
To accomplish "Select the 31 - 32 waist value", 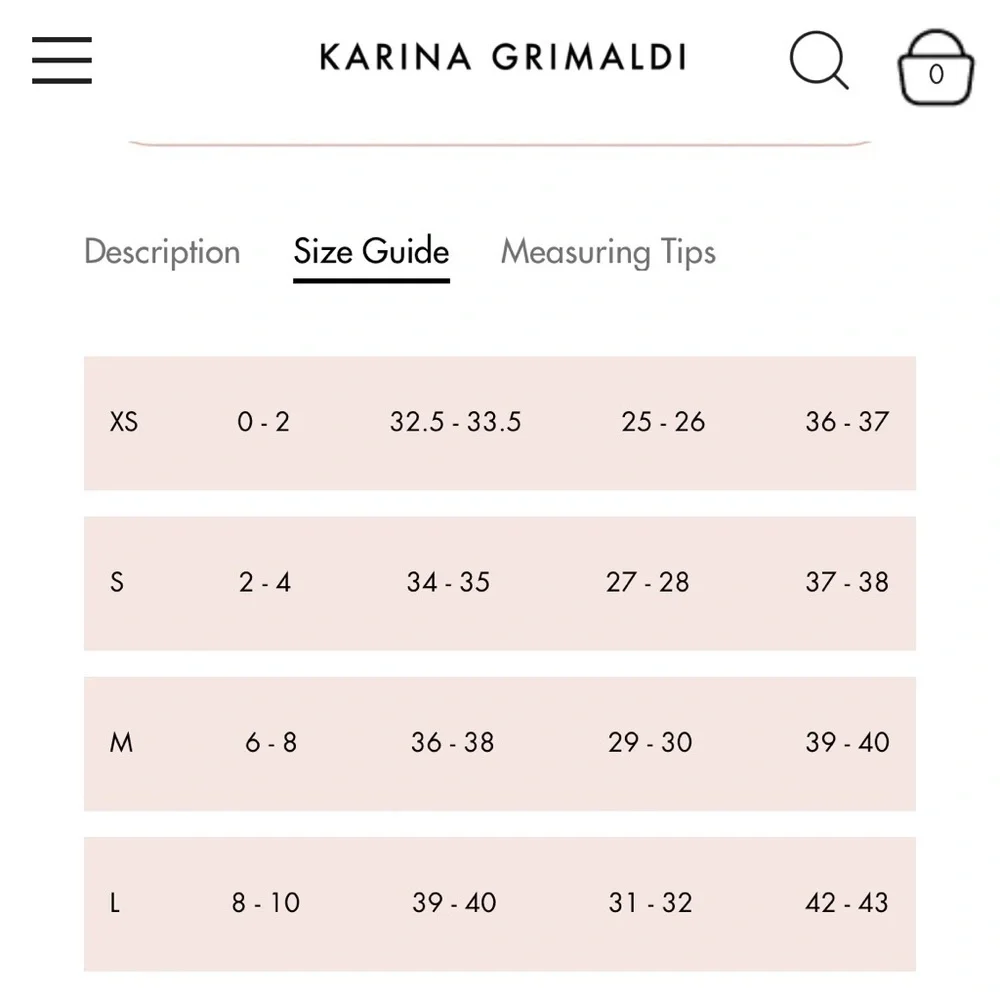I will (x=650, y=903).
